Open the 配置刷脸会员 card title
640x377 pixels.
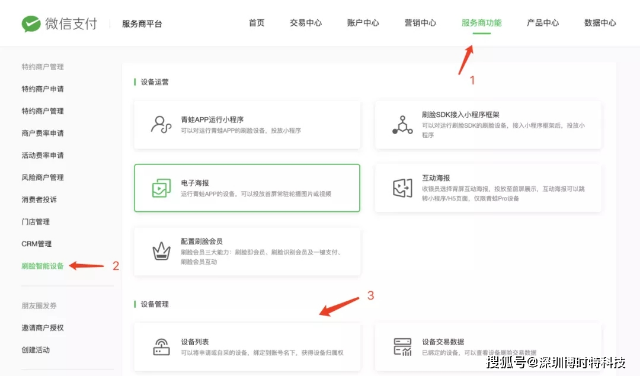coord(202,241)
